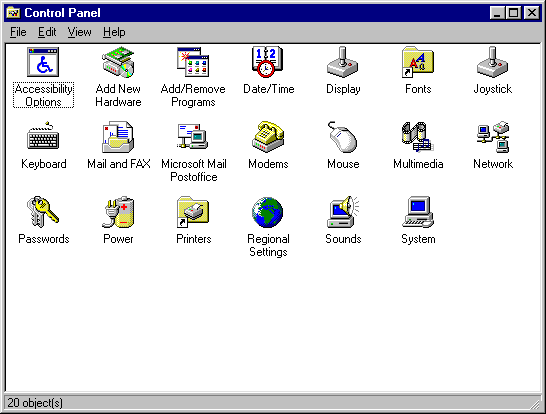Select the Sounds speaker icon
The height and width of the screenshot is (414, 546).
(x=343, y=212)
